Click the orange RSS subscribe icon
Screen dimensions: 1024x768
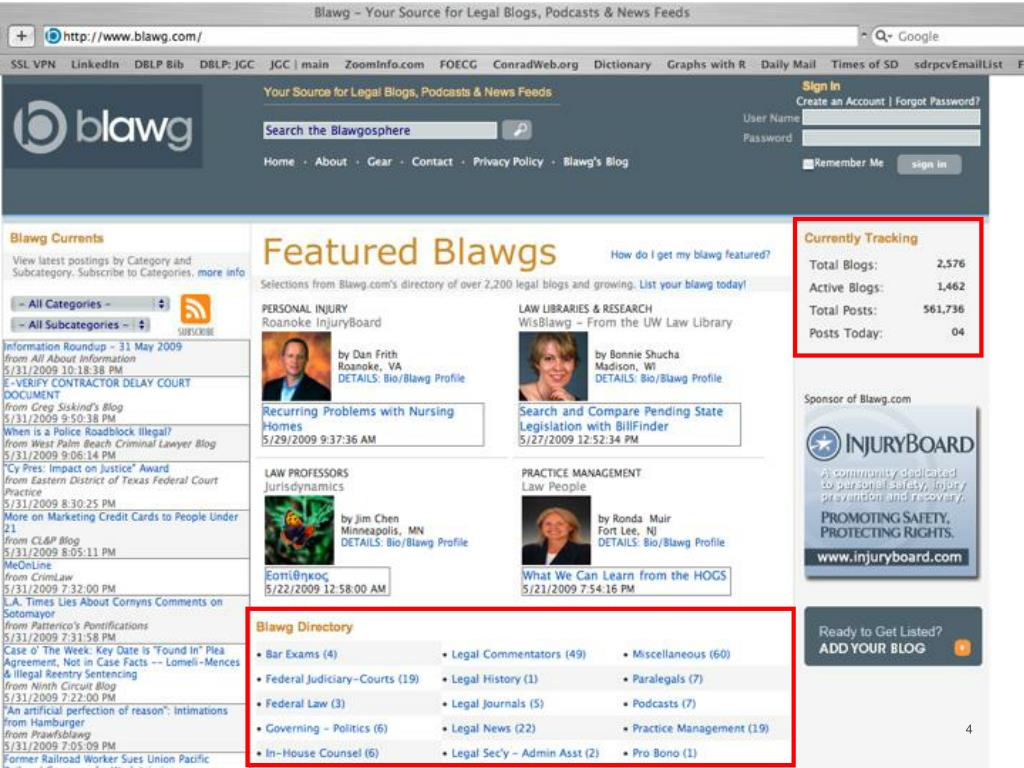[x=195, y=310]
